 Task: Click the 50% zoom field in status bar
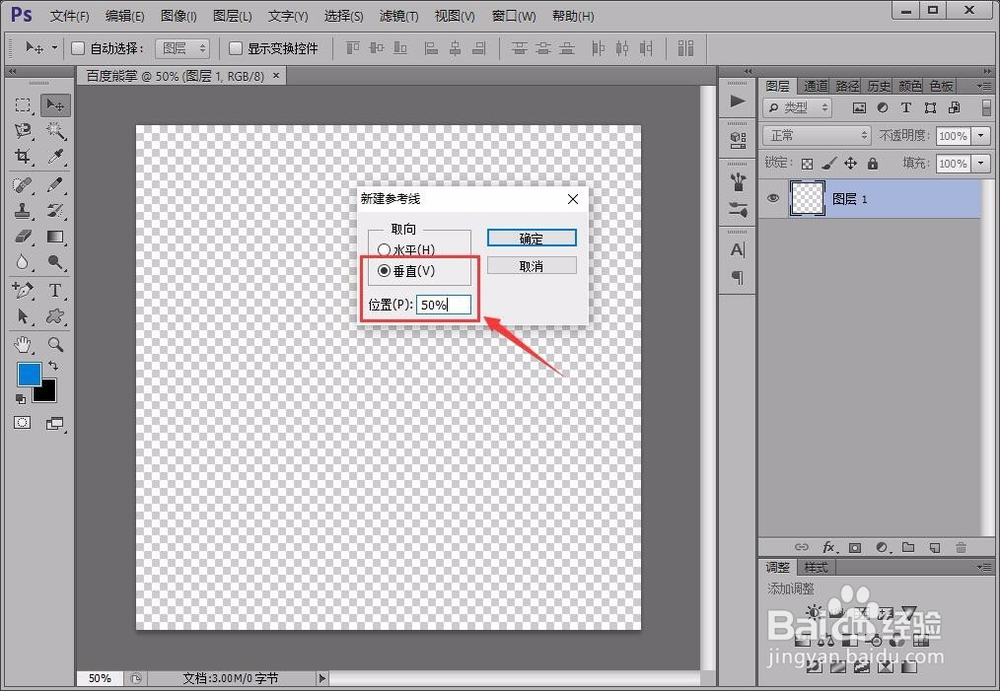[x=100, y=678]
